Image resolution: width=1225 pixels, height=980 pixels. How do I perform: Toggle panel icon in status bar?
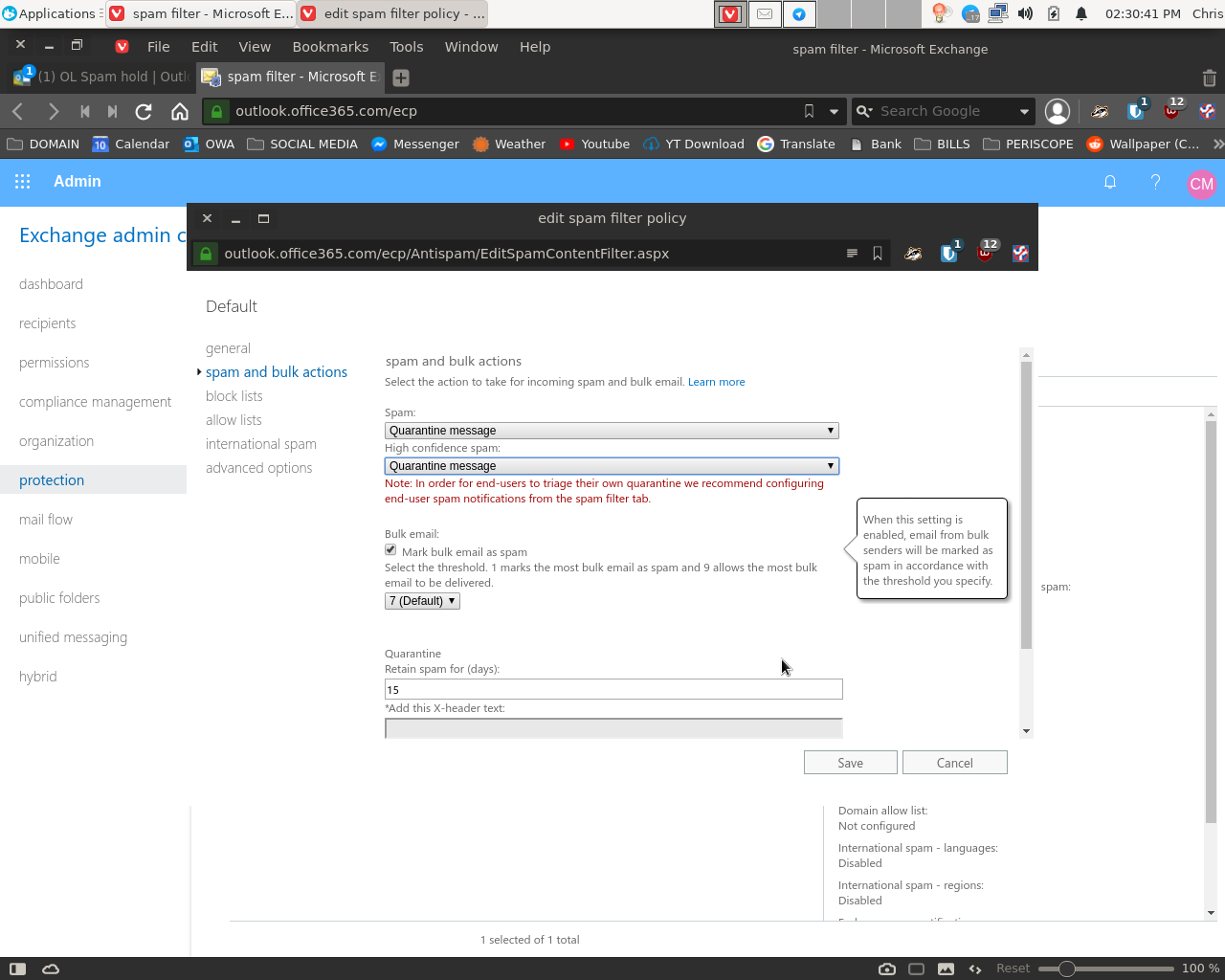coord(17,969)
